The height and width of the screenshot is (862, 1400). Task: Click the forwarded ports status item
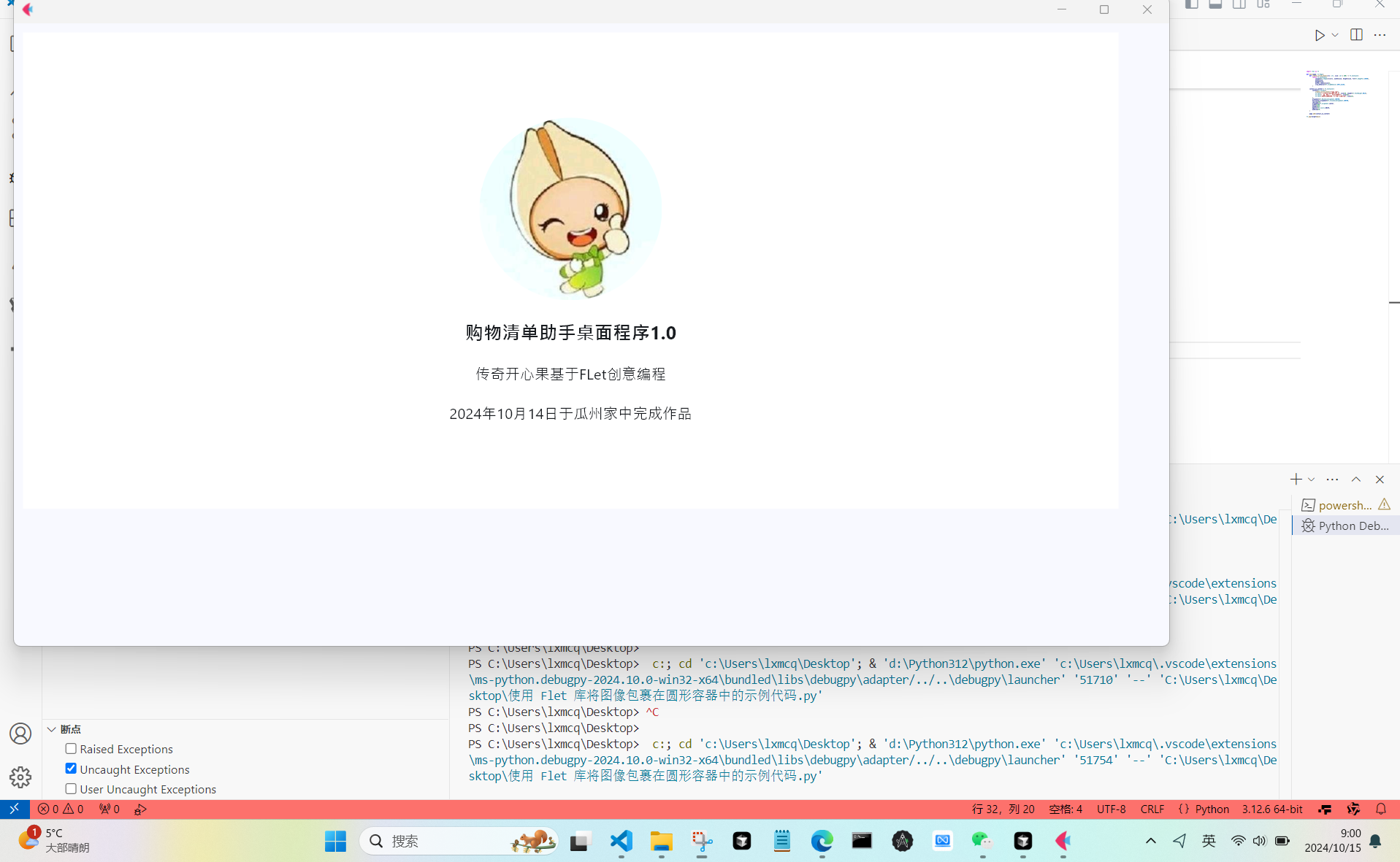coord(109,809)
